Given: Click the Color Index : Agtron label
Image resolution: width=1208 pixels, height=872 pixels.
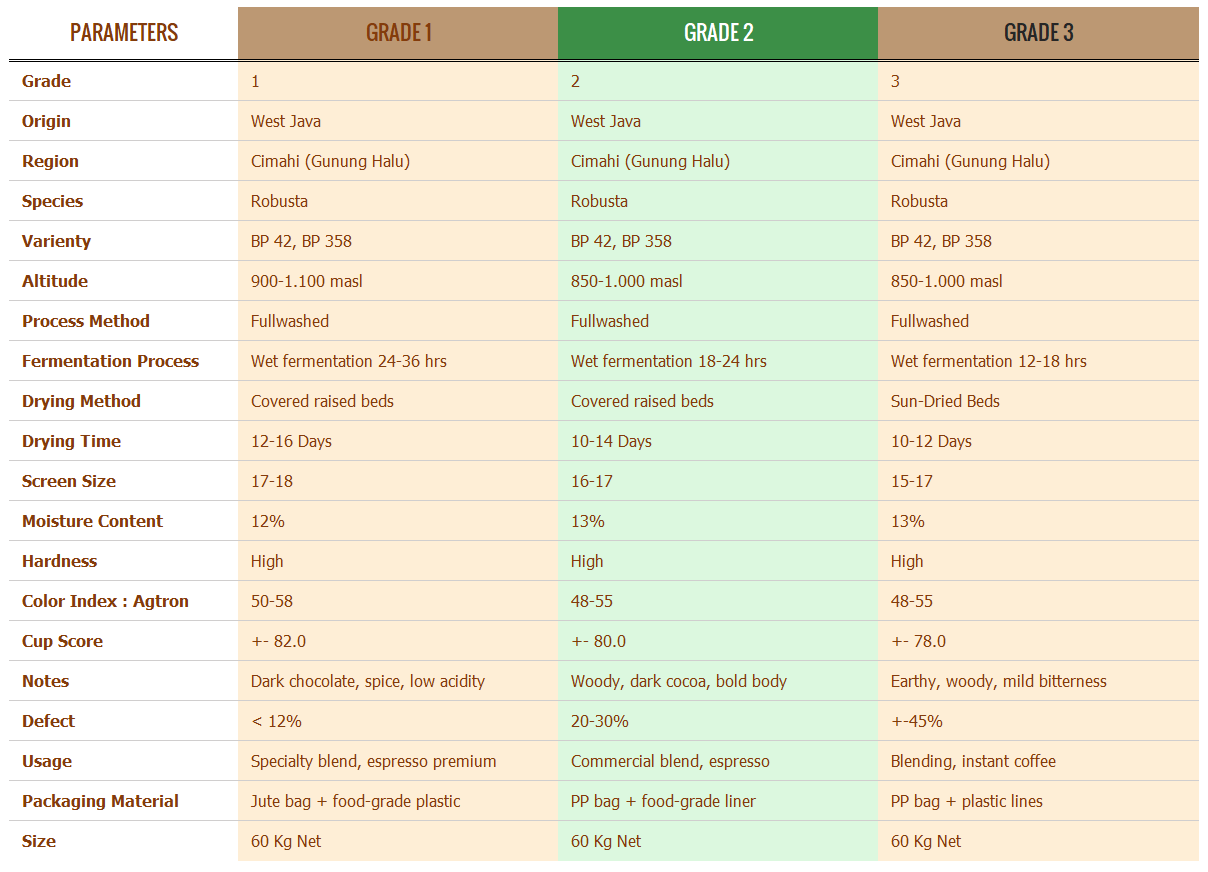Looking at the screenshot, I should coord(105,601).
